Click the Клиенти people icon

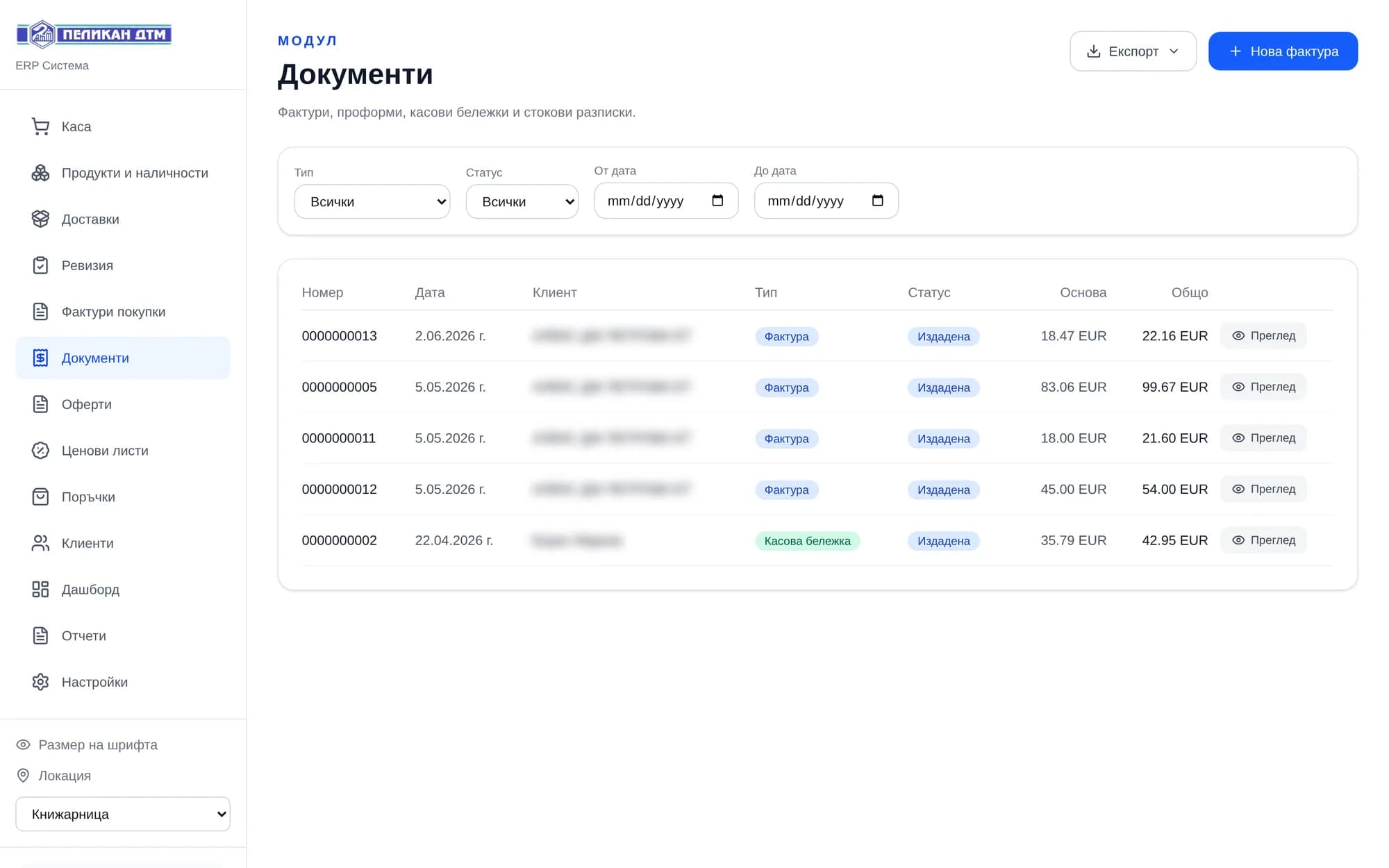pyautogui.click(x=40, y=543)
